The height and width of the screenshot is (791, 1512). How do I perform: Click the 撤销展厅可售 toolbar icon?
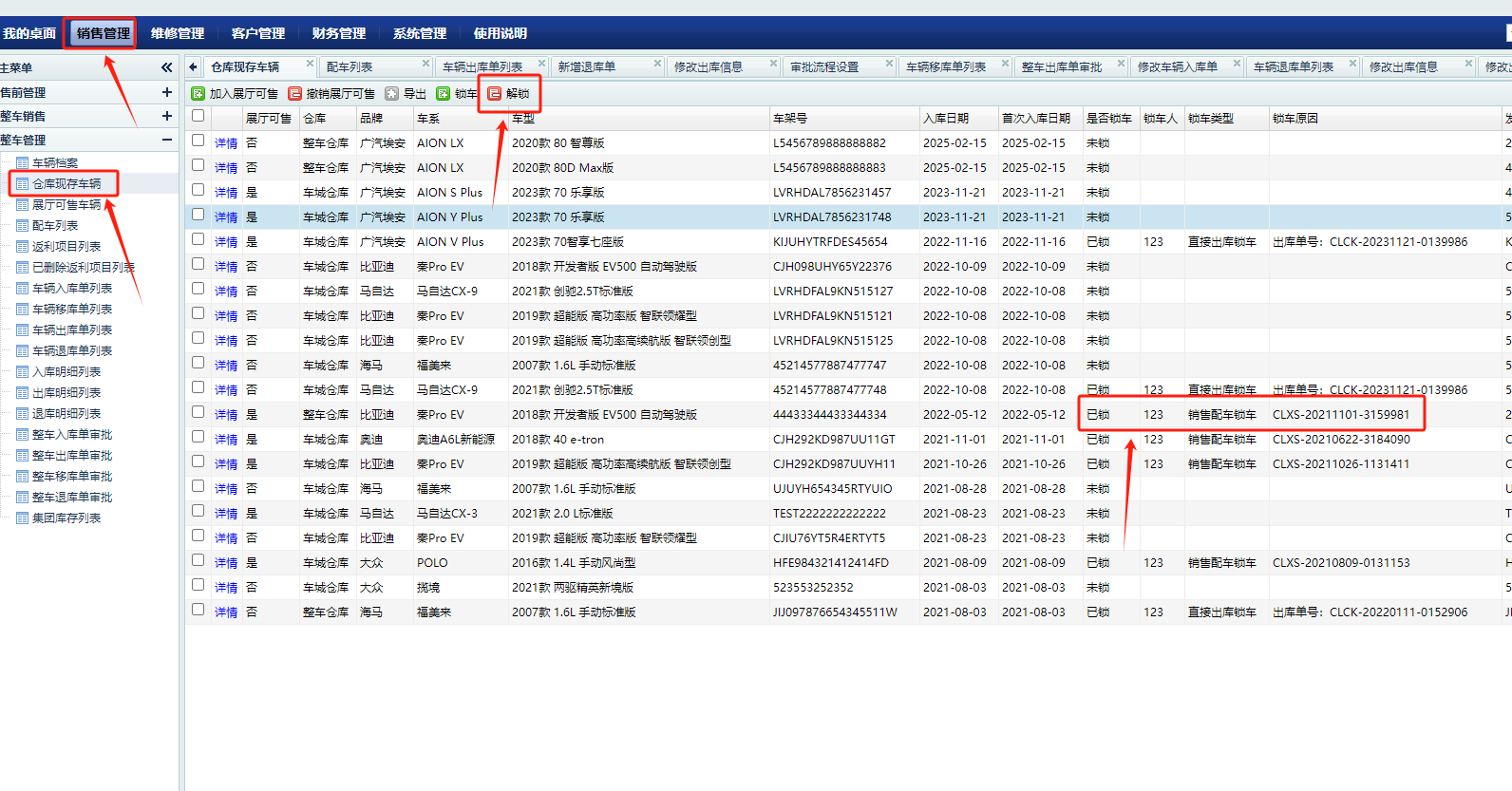tap(295, 94)
